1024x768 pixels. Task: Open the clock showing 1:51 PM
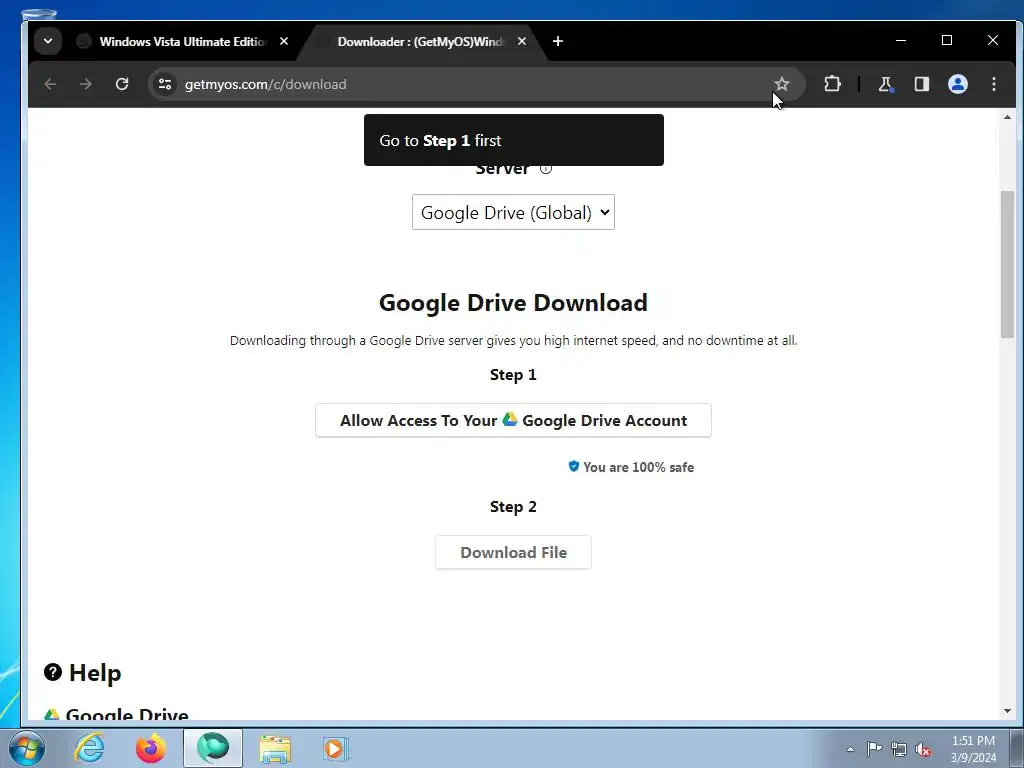coord(973,749)
